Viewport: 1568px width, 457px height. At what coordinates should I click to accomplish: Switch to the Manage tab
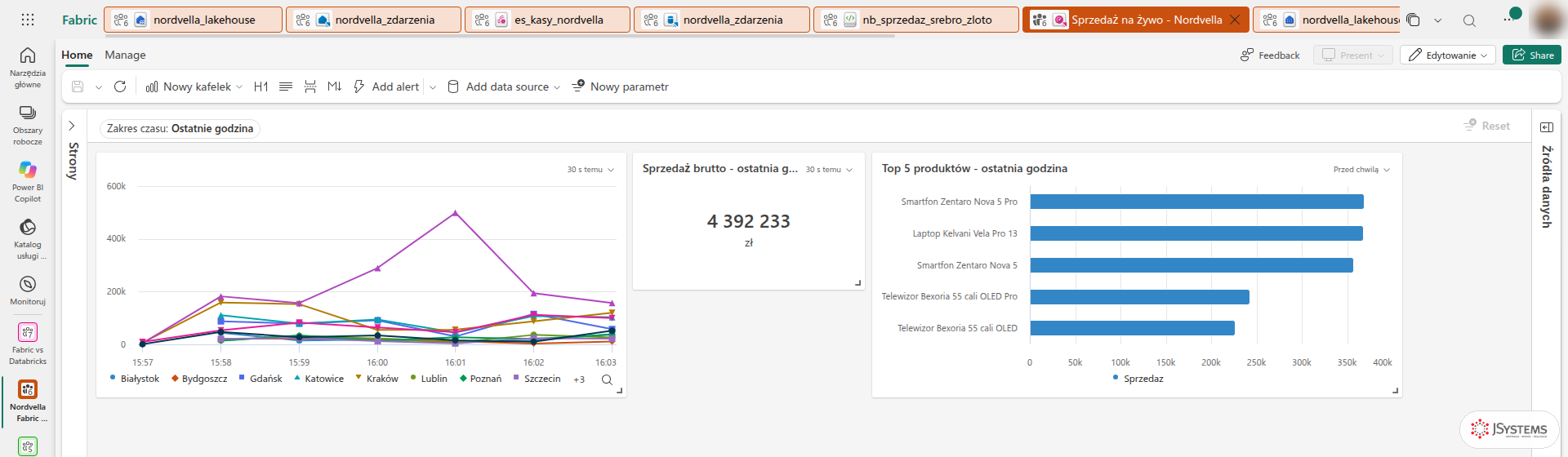125,55
